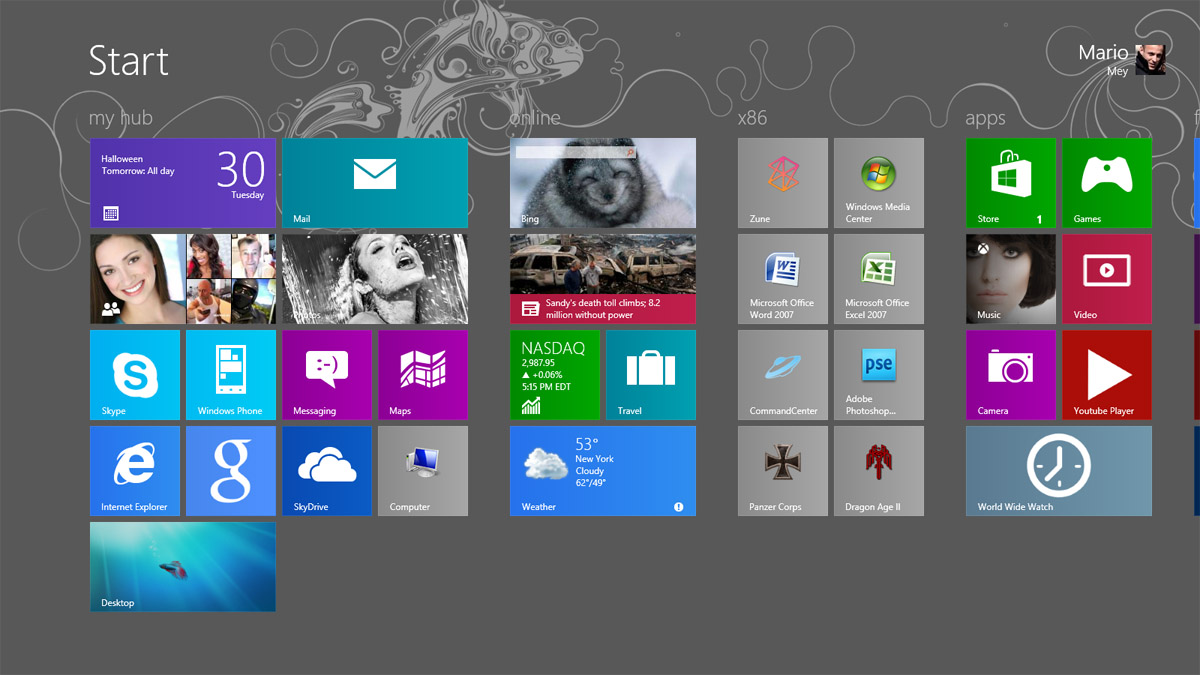1200x675 pixels.
Task: Select the 'my hub' group heading
Action: pyautogui.click(x=121, y=118)
